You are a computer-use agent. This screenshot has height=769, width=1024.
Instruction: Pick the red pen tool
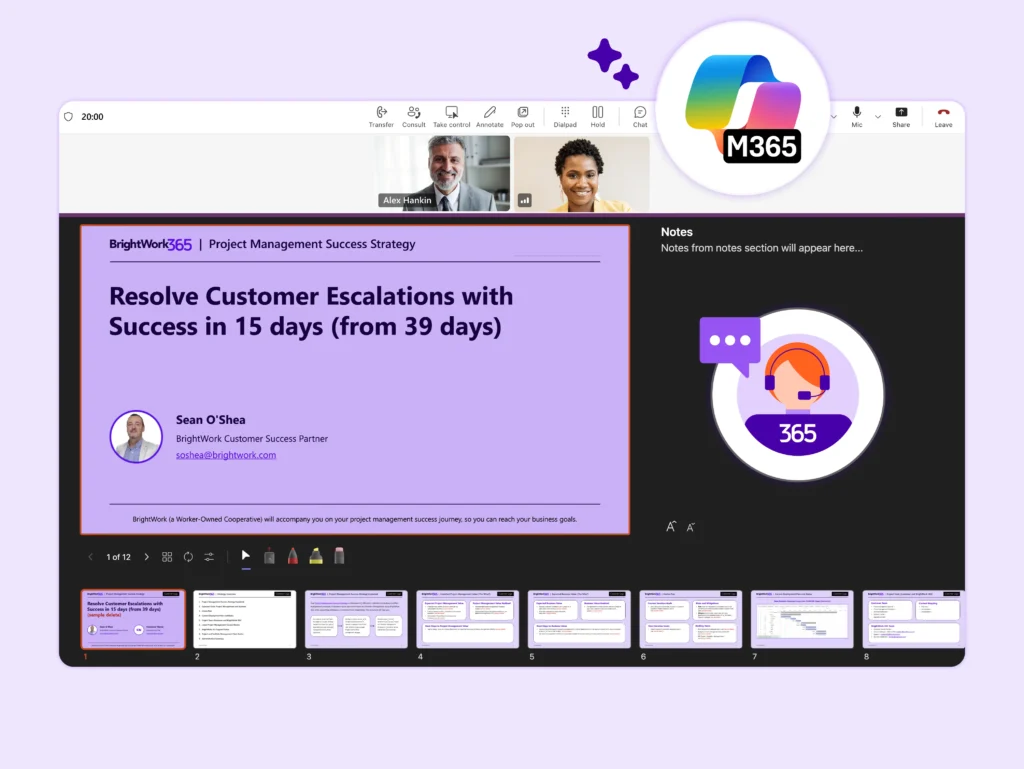[293, 556]
